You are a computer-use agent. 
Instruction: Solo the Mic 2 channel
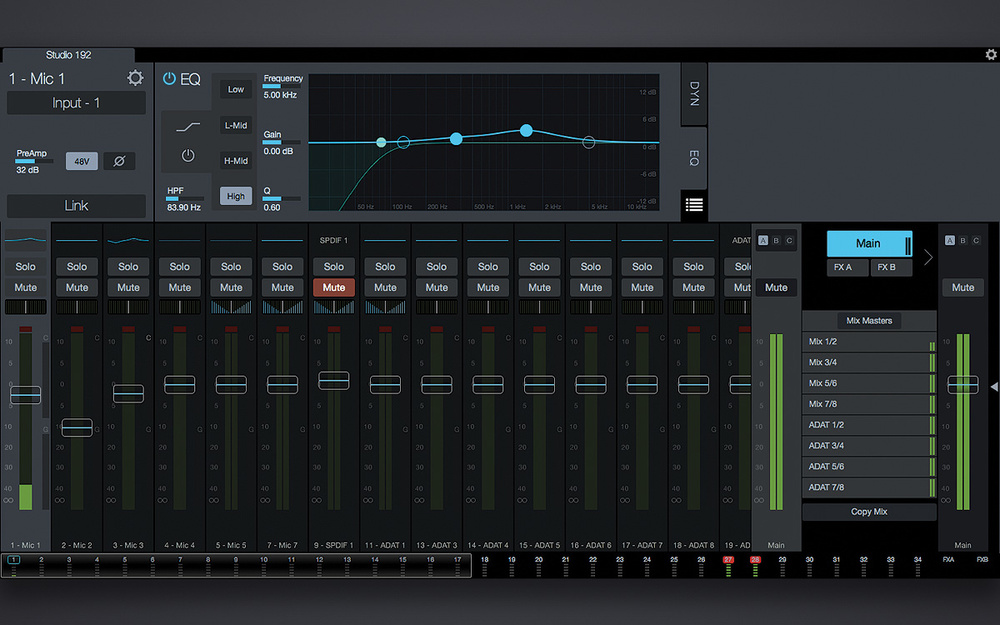click(77, 267)
